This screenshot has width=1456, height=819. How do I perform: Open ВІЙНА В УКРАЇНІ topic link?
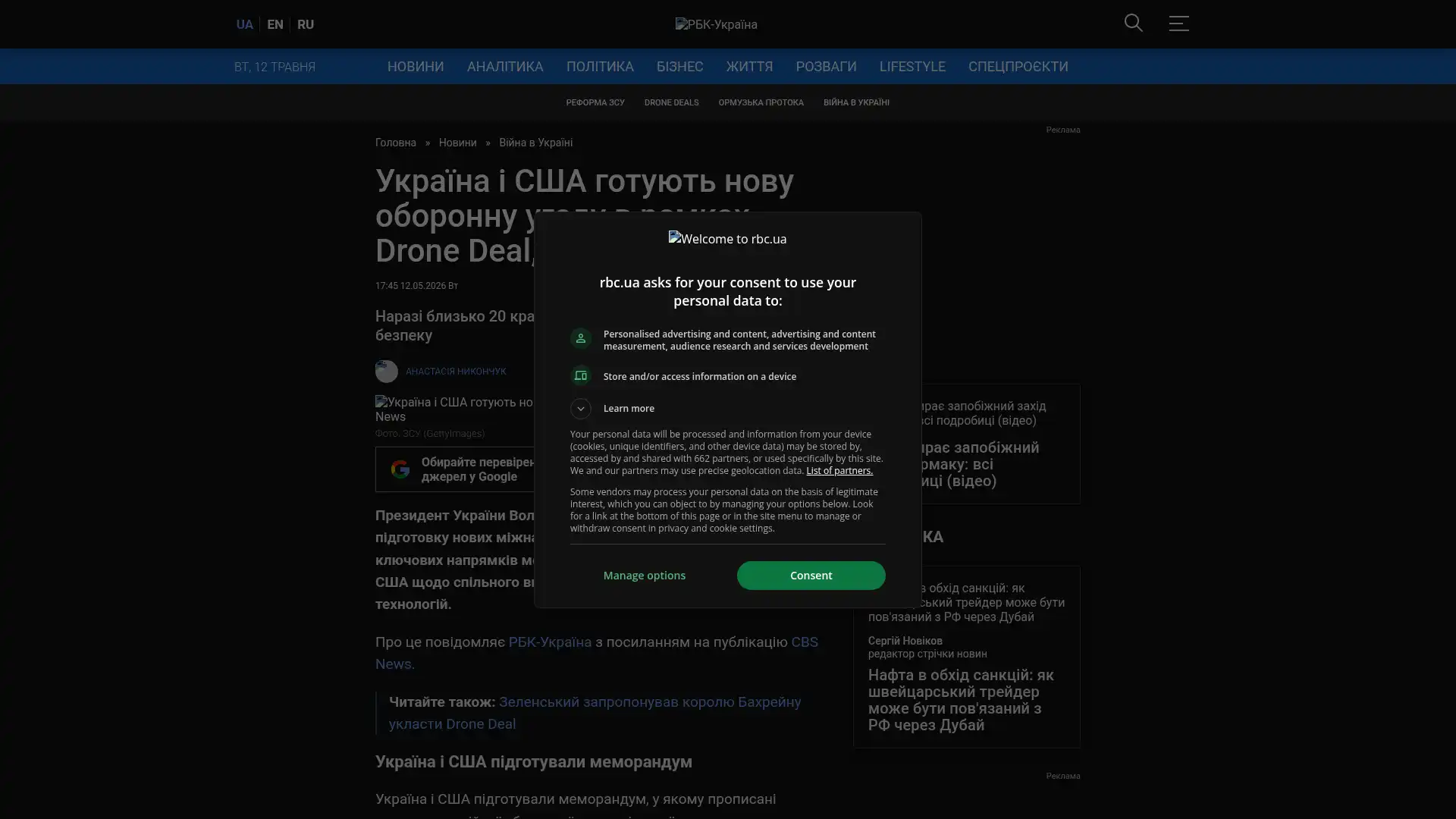pos(856,102)
